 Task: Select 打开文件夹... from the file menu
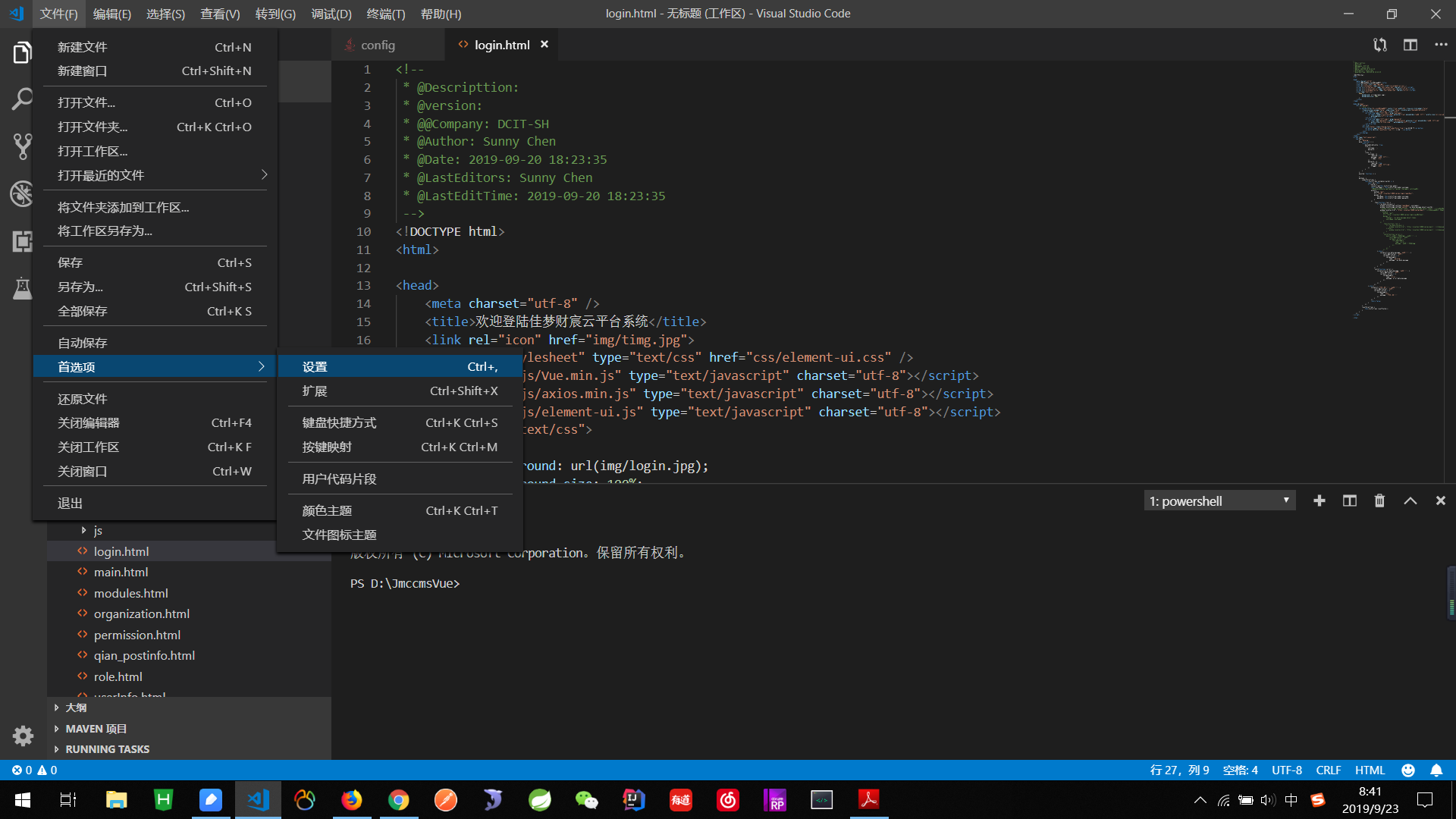(155, 127)
